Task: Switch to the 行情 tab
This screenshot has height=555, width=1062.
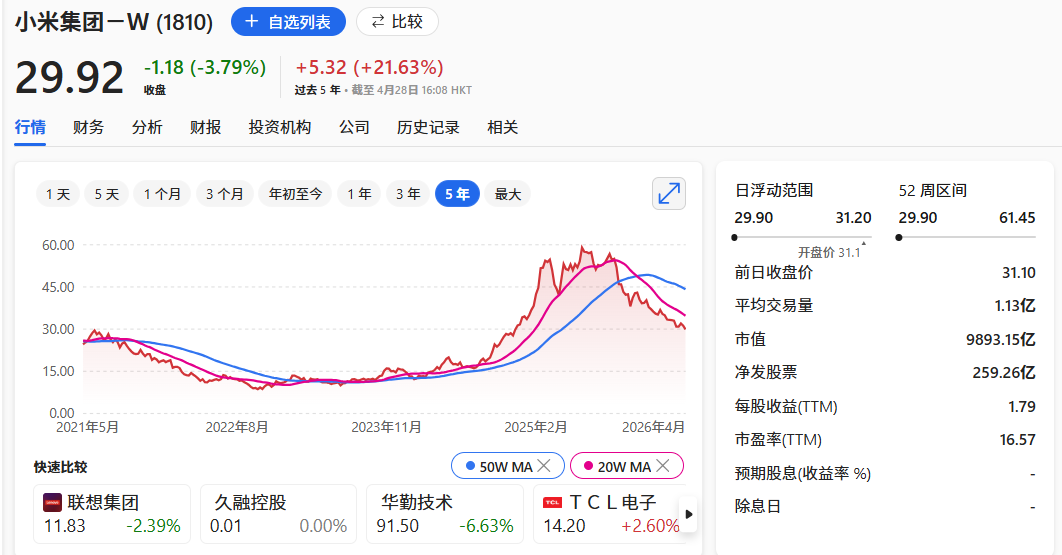Action: point(30,127)
